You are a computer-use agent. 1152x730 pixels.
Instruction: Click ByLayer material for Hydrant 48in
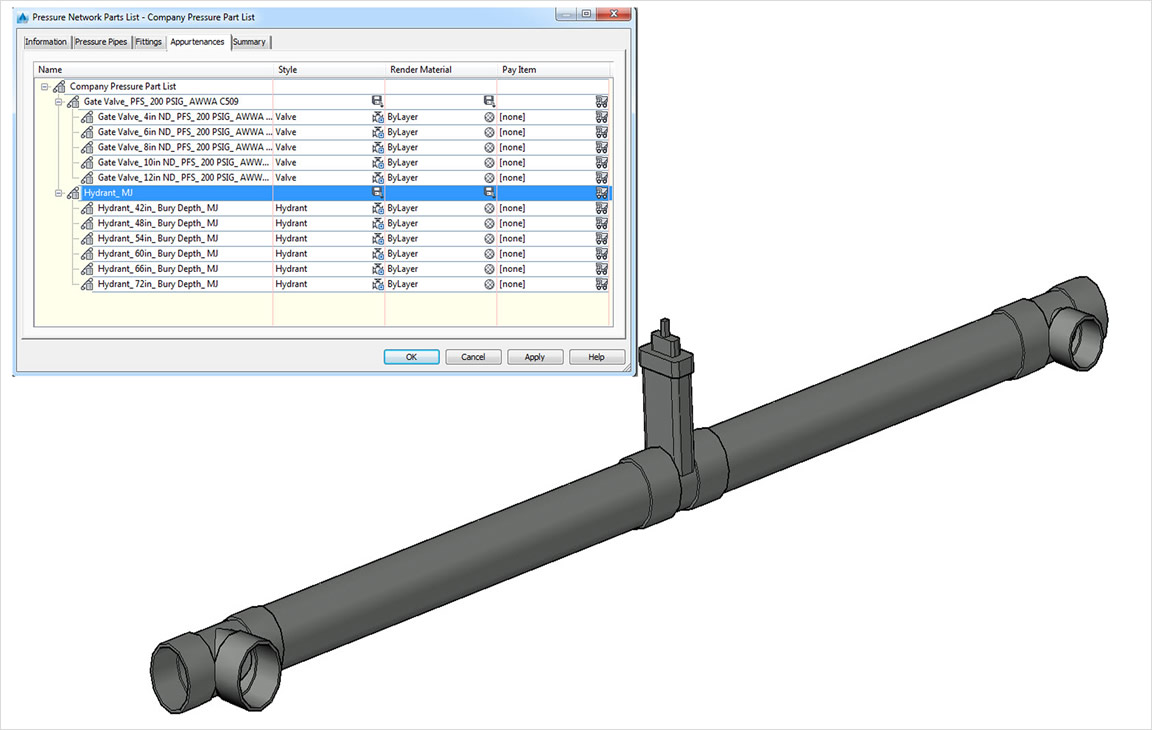pos(403,223)
